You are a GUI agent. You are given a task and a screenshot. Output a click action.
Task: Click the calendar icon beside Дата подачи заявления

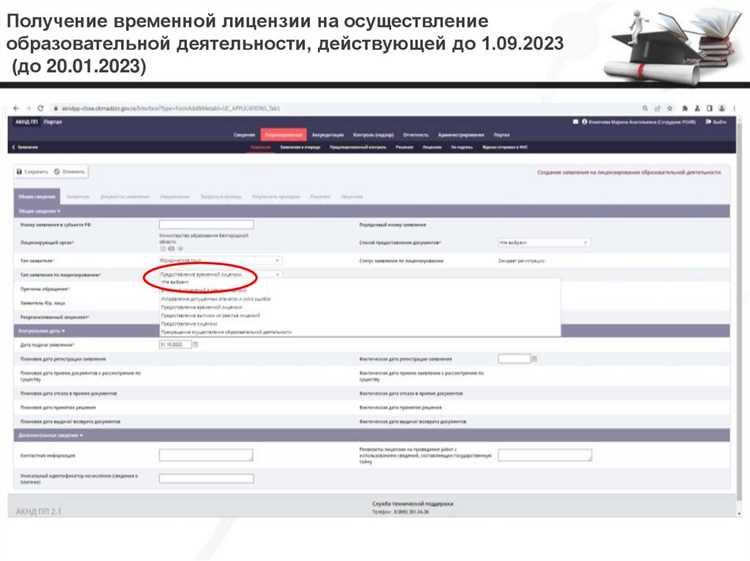pos(195,345)
